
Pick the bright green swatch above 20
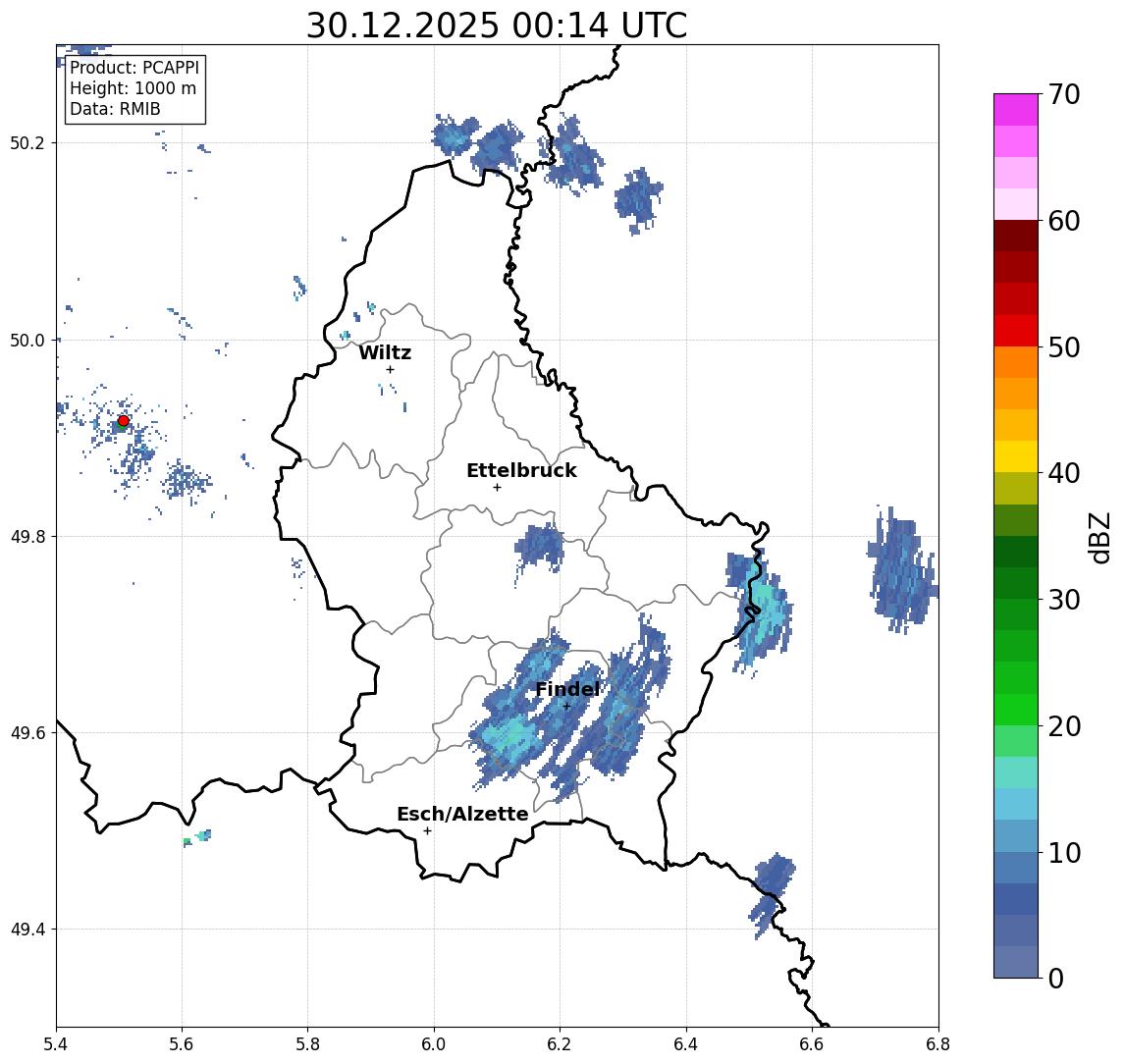[1016, 709]
